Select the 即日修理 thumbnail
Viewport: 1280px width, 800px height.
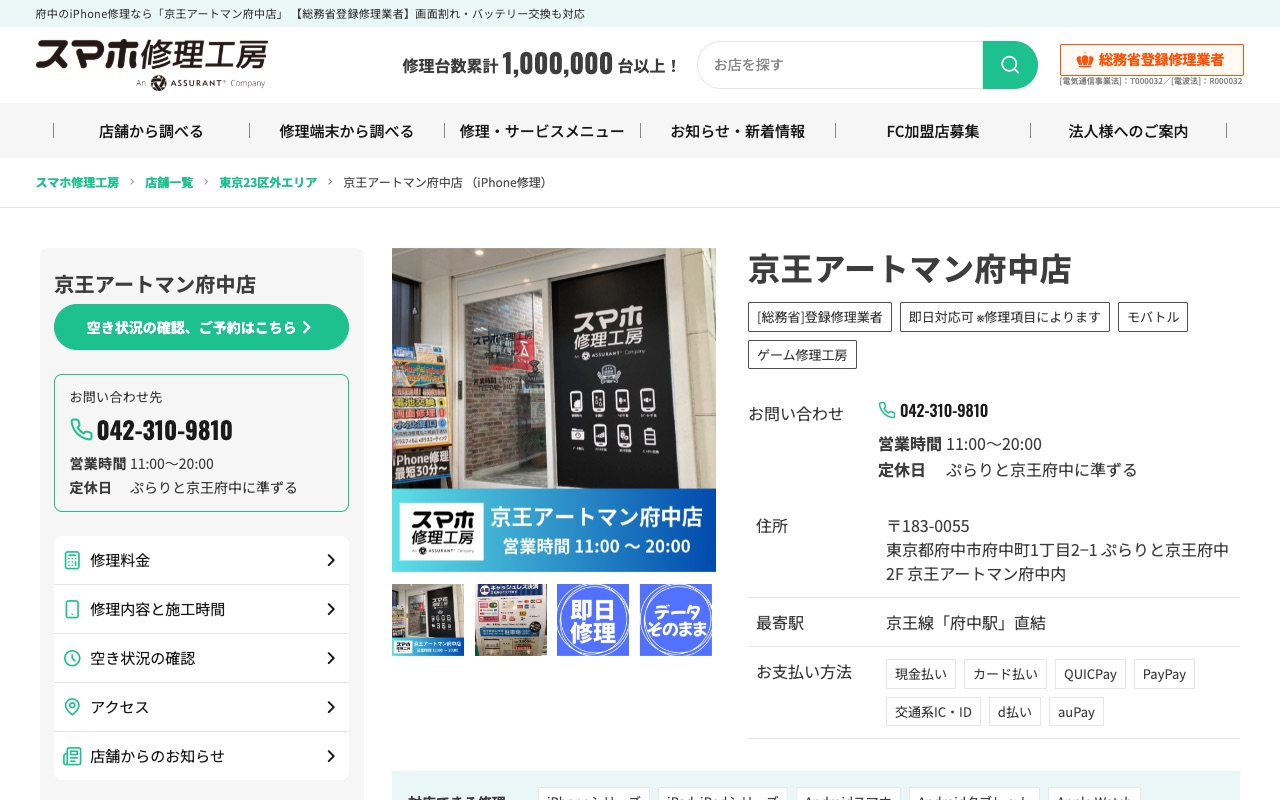coord(593,620)
